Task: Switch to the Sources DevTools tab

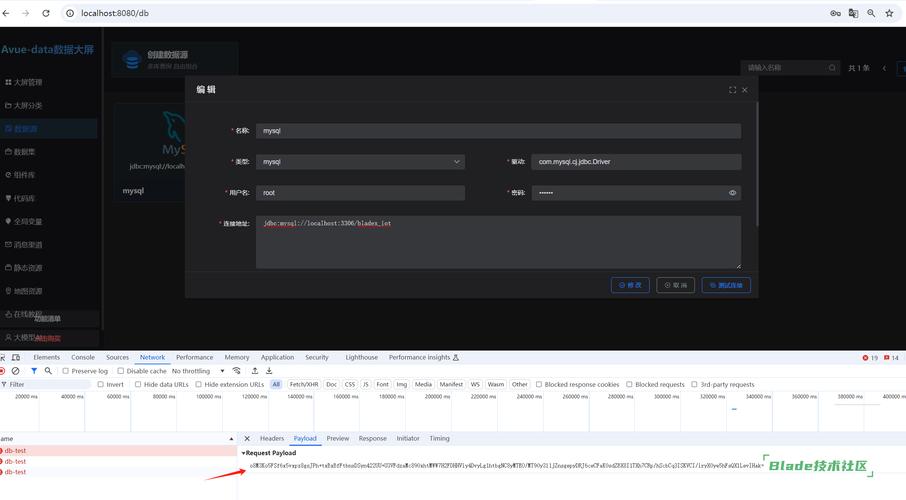Action: coord(117,357)
